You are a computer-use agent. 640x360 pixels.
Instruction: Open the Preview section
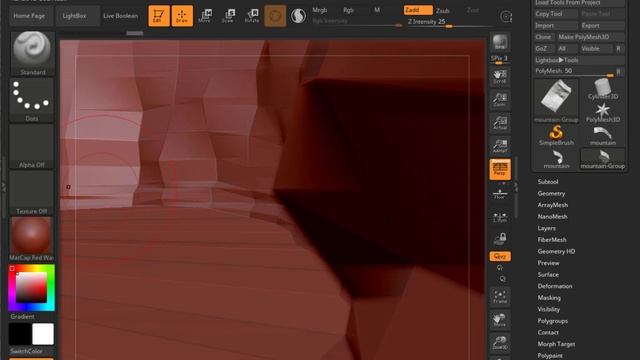[548, 263]
